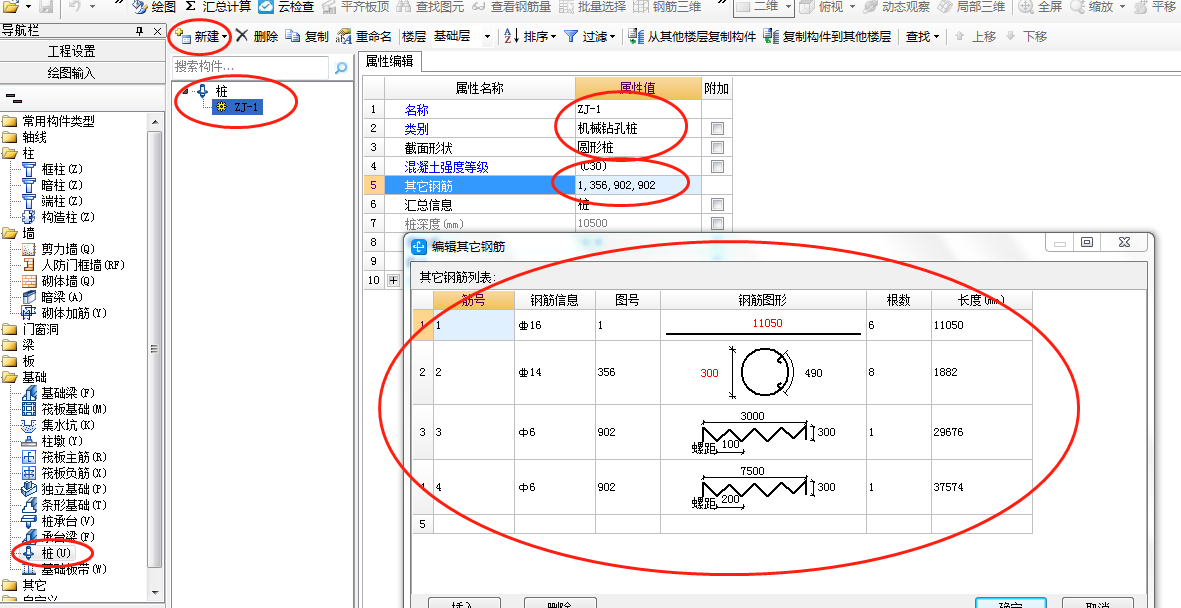The height and width of the screenshot is (608, 1181).
Task: Select ZJ-1 component in the pile list
Action: click(238, 107)
